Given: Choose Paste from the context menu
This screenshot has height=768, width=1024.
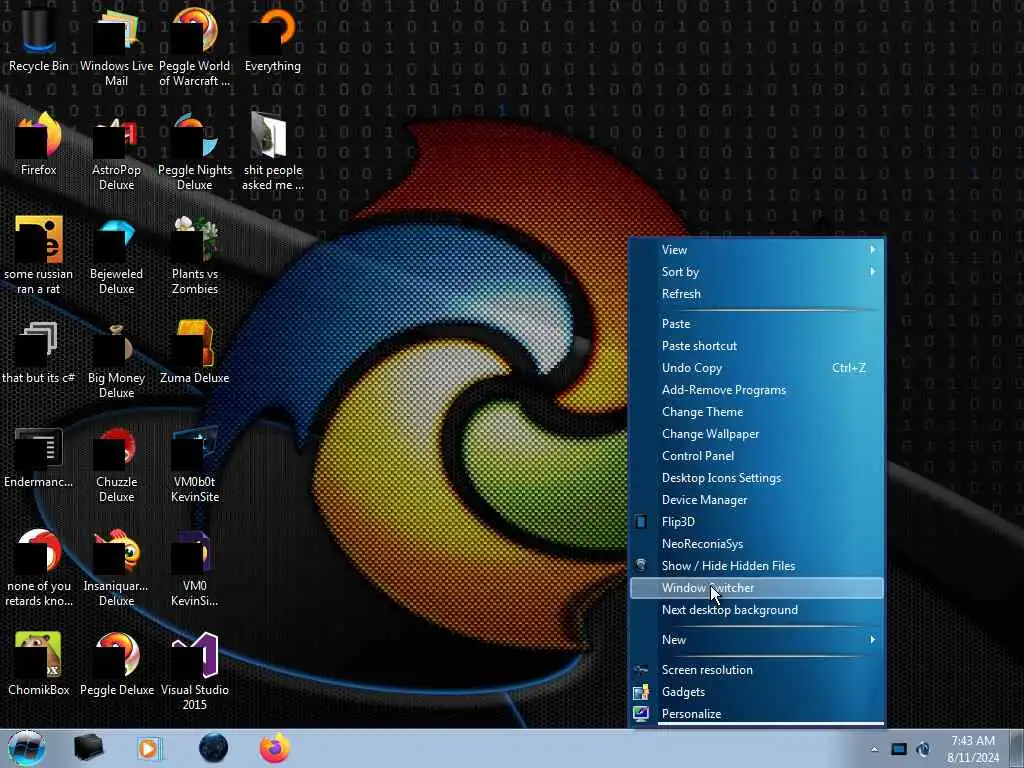Looking at the screenshot, I should 757,323.
